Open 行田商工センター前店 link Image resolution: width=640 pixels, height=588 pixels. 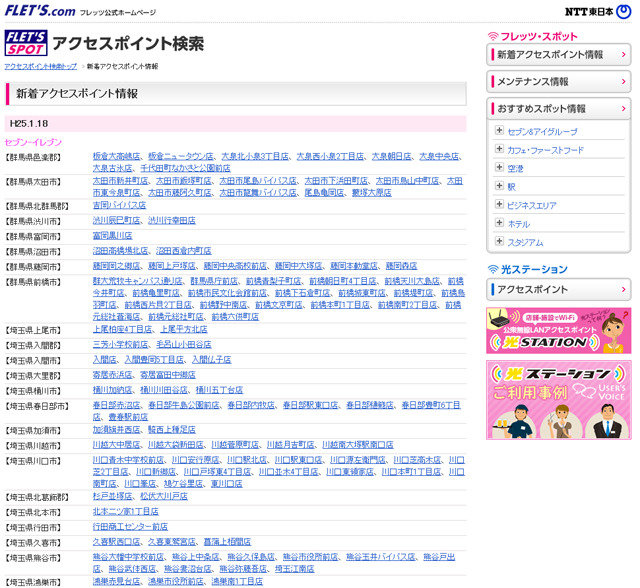pos(130,527)
